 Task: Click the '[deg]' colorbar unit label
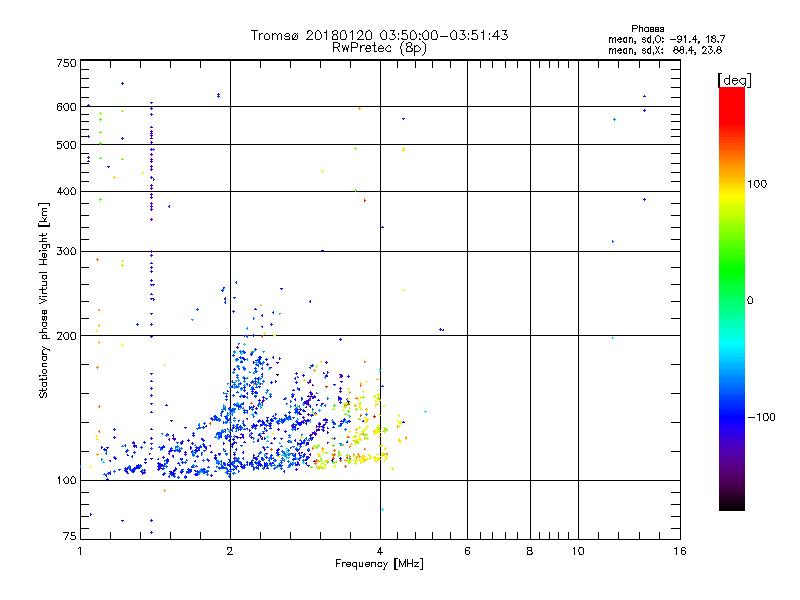coord(734,81)
